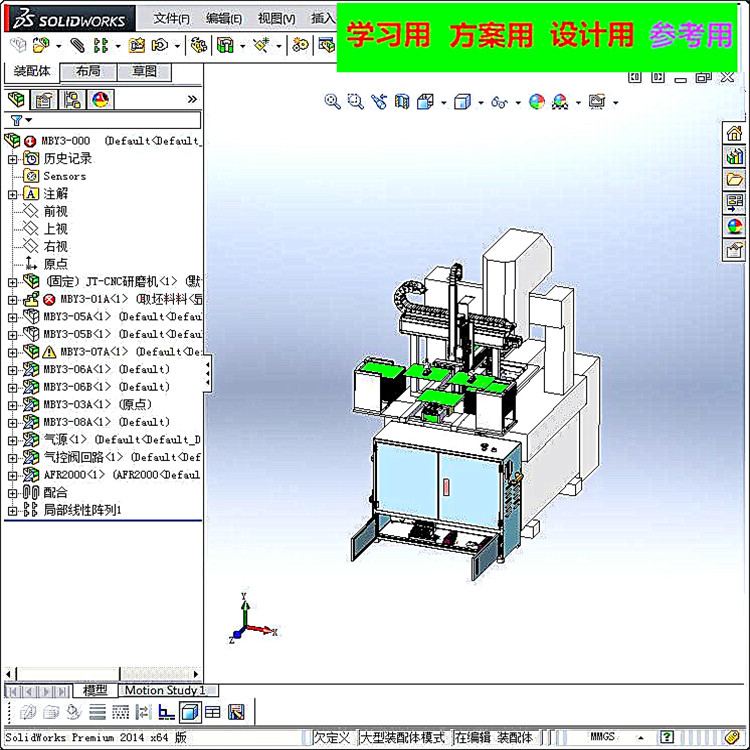
Task: Click the Apply Scene icon
Action: pyautogui.click(x=560, y=101)
